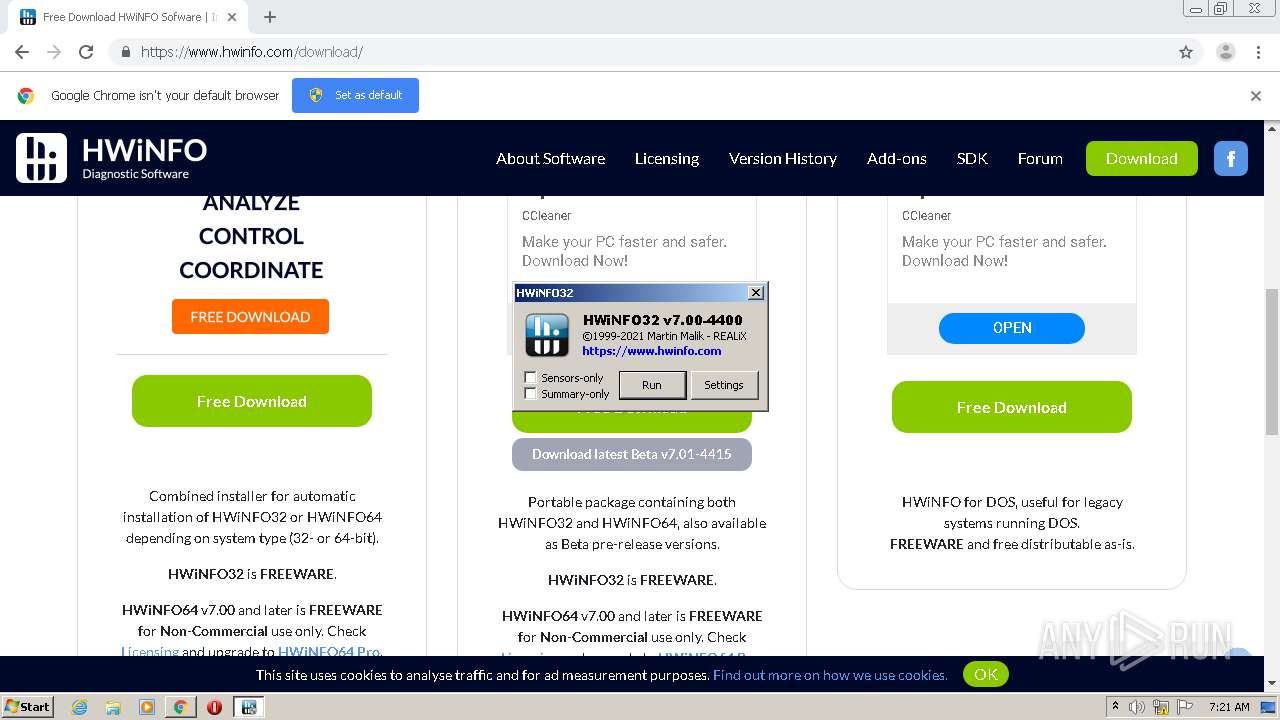1280x720 pixels.
Task: Click the HWiNFO32 logo icon in dialog
Action: [x=547, y=335]
